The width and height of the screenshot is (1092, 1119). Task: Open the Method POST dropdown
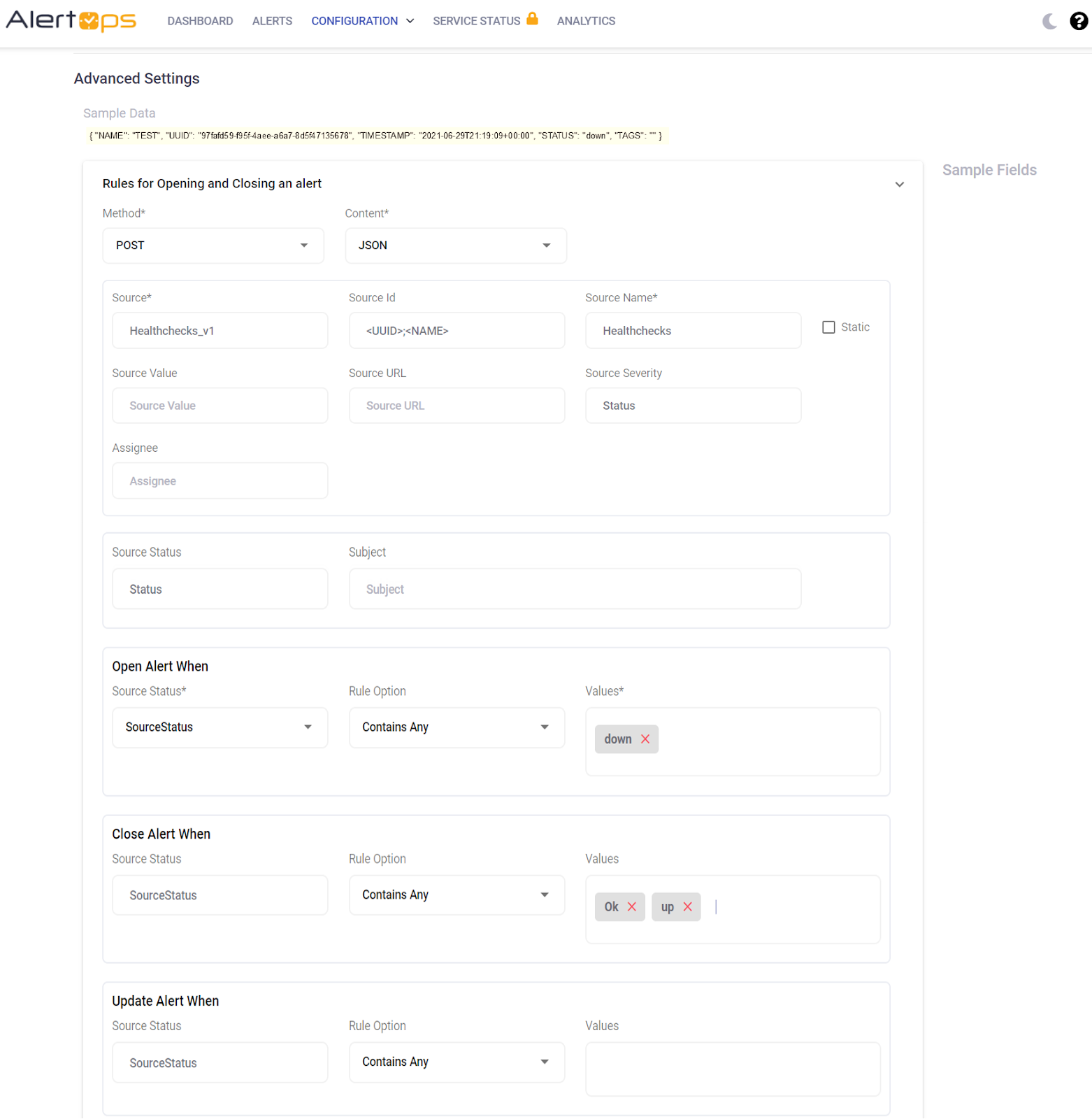(x=213, y=245)
